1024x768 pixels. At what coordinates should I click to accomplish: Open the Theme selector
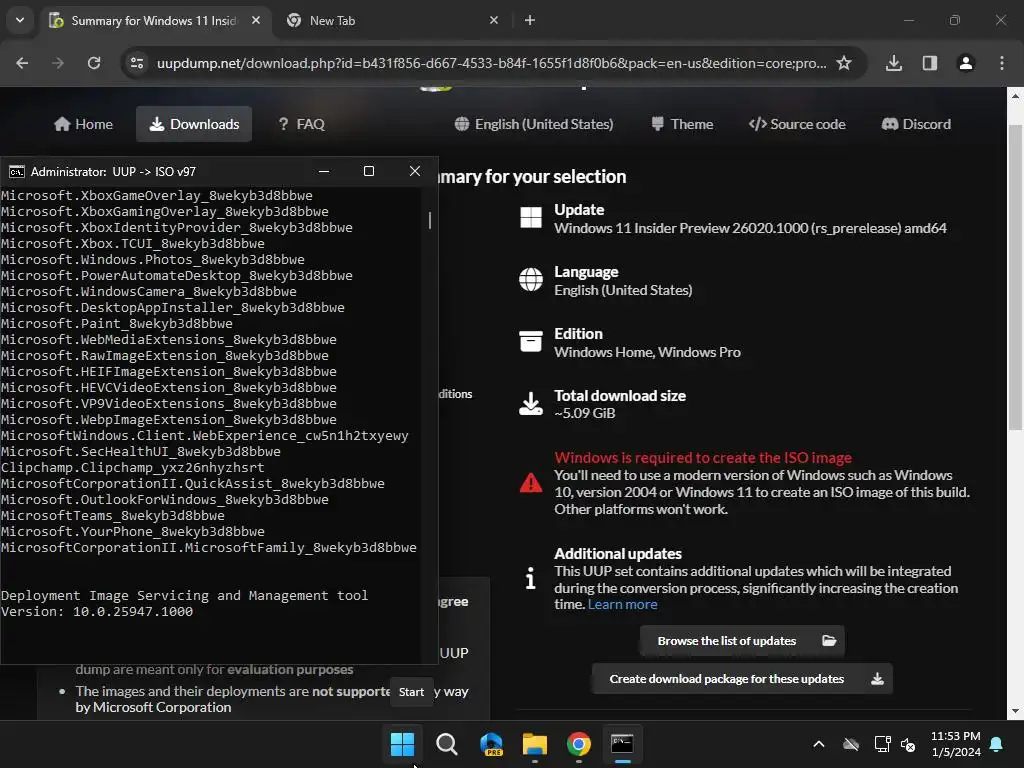point(682,124)
